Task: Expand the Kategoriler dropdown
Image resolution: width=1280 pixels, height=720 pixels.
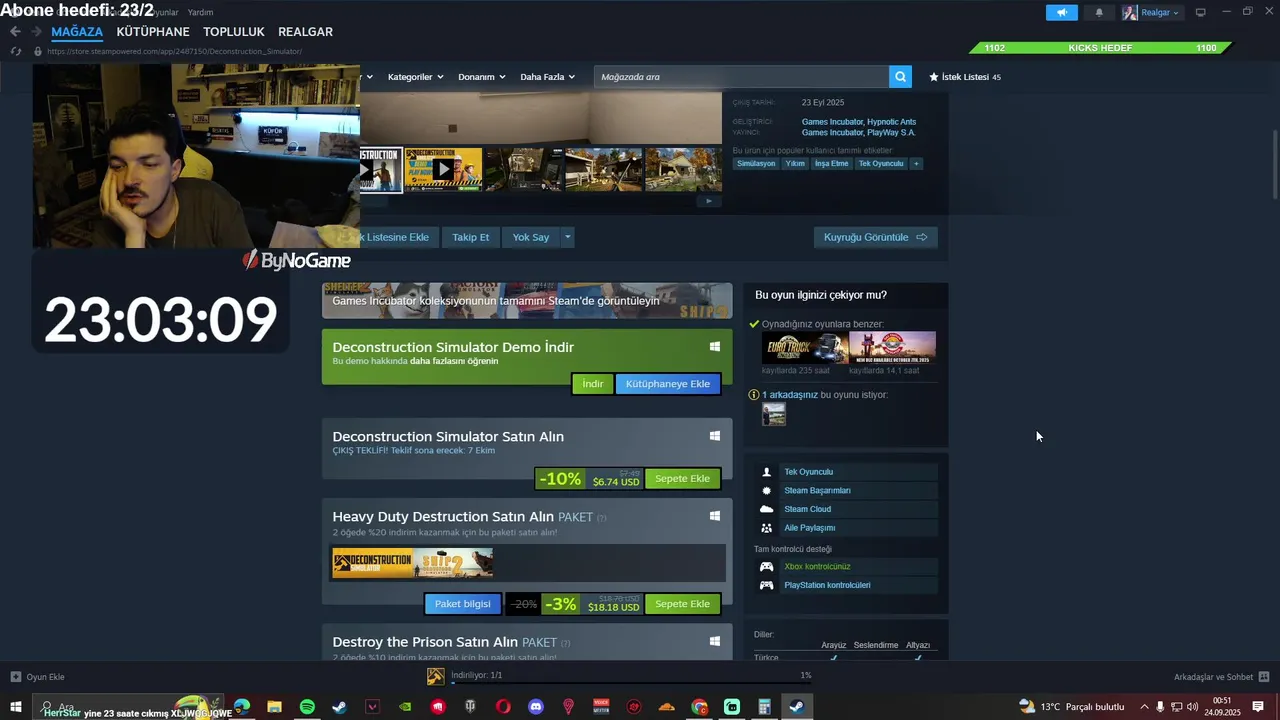Action: pos(415,77)
